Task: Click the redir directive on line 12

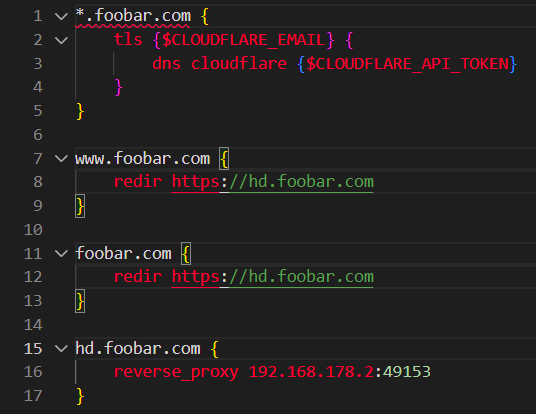Action: point(137,277)
